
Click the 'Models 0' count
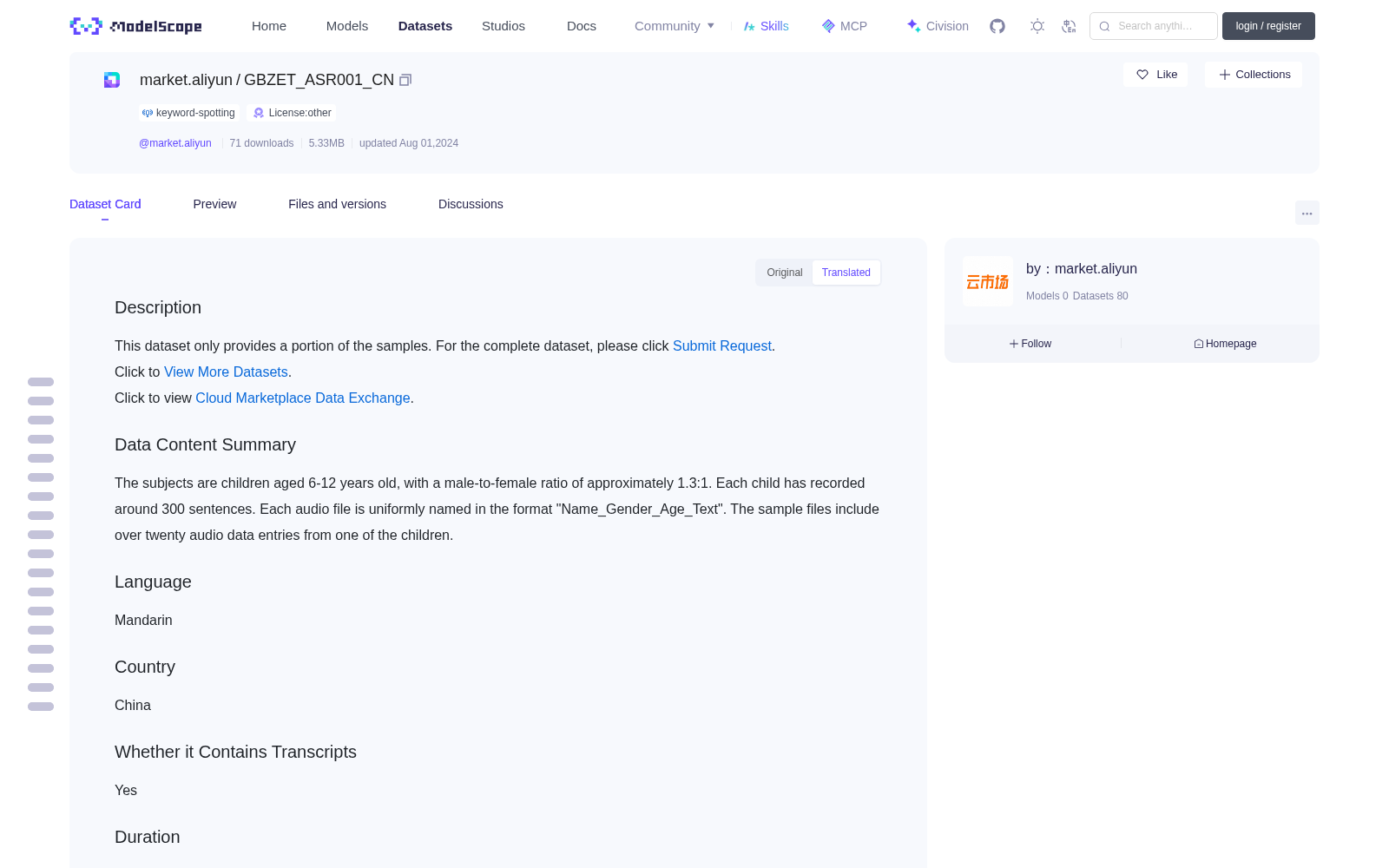click(x=1047, y=296)
